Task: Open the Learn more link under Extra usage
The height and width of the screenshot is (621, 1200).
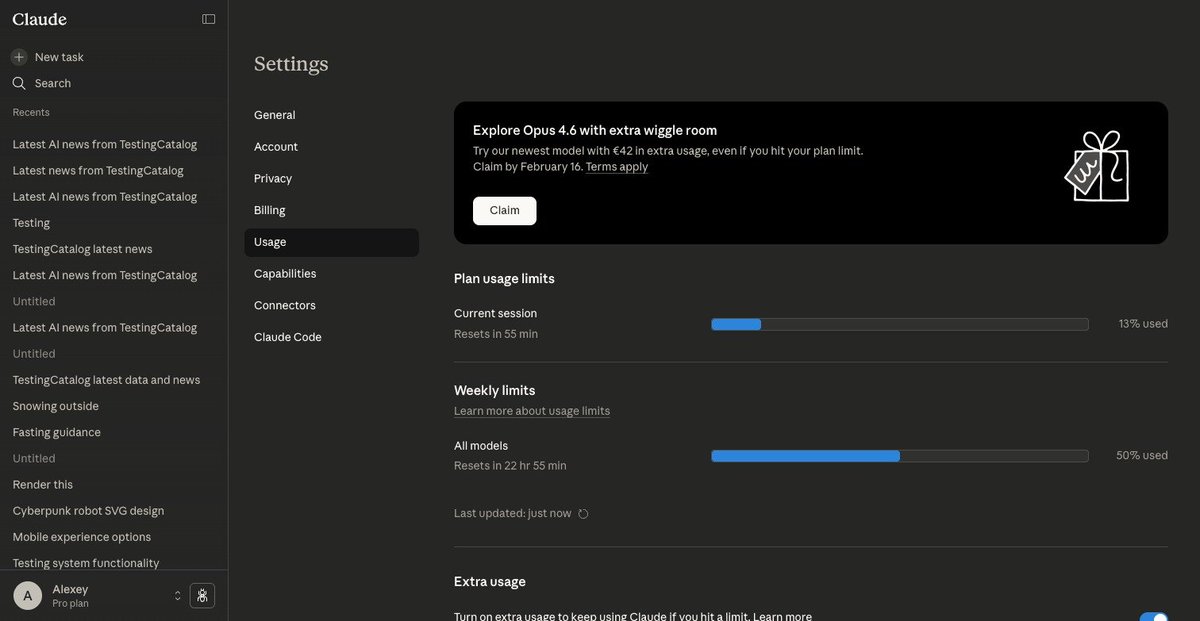Action: [x=783, y=616]
